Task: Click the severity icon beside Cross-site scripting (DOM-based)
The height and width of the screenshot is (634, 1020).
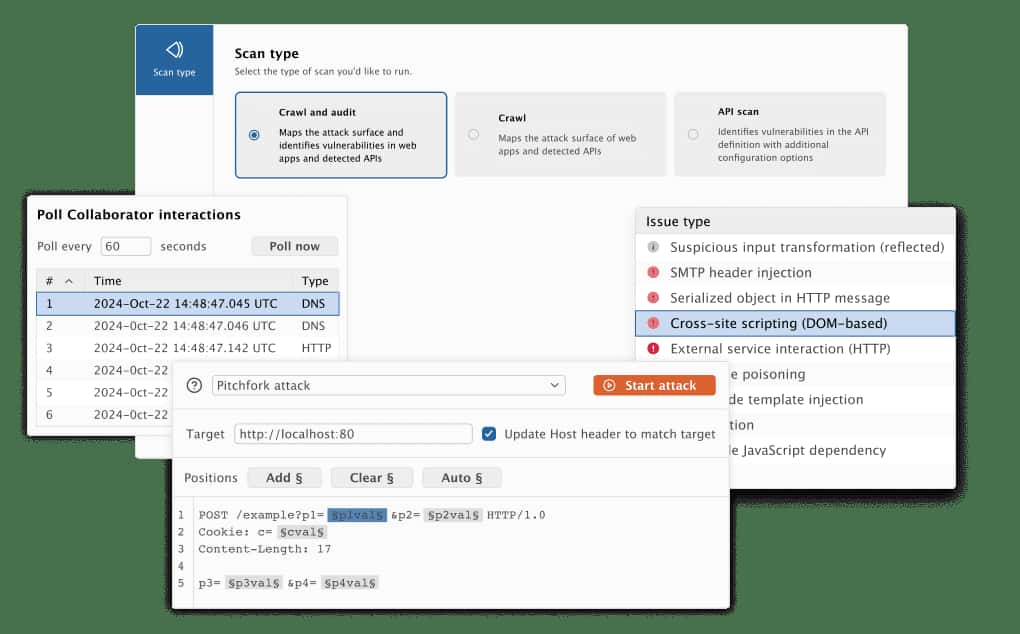Action: pyautogui.click(x=651, y=323)
